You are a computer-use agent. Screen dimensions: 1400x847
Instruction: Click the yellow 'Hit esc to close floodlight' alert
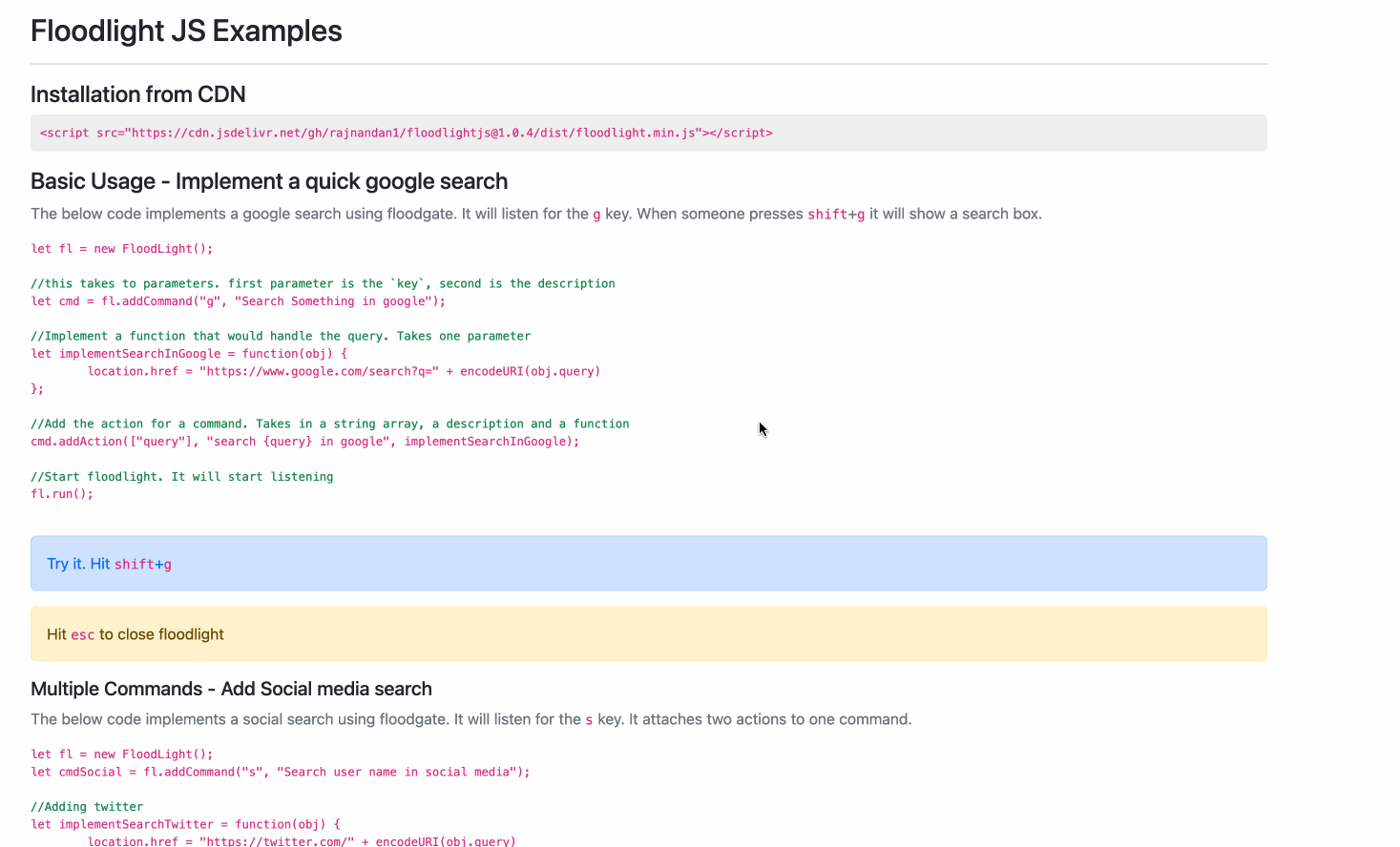pos(649,633)
